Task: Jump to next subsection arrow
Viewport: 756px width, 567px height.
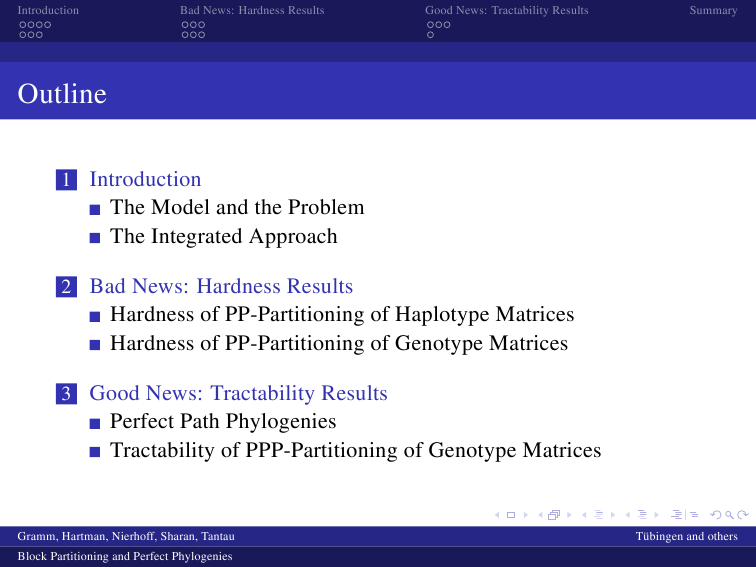Action: point(613,515)
